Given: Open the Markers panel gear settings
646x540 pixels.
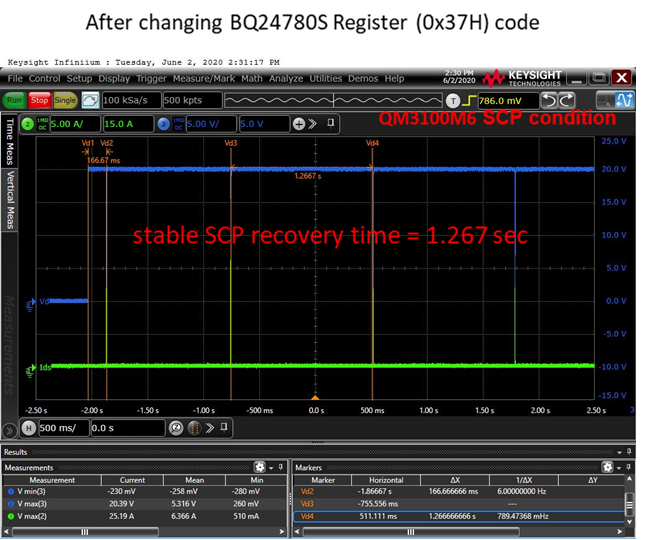Looking at the screenshot, I should coord(607,467).
